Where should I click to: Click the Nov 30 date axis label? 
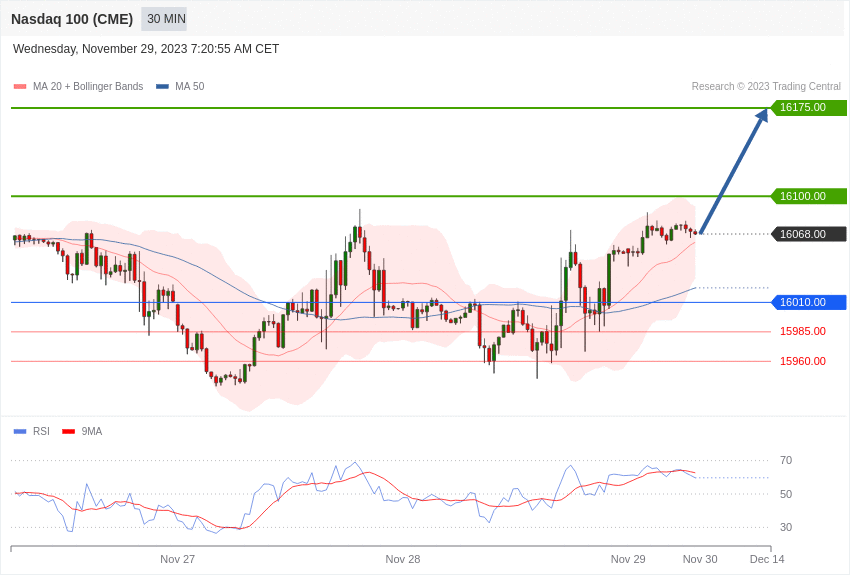click(x=700, y=559)
